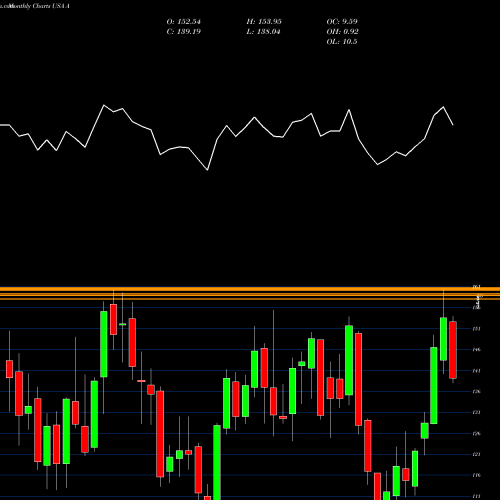This screenshot has height=500, width=500.
Task: Select the low value L: 138.04
Action: tap(263, 32)
